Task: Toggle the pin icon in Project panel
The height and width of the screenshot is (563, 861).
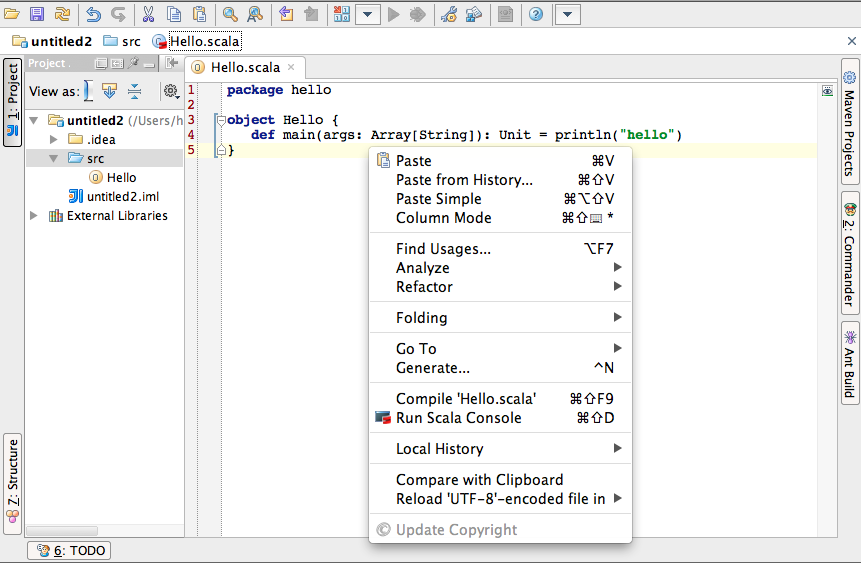Action: 133,64
